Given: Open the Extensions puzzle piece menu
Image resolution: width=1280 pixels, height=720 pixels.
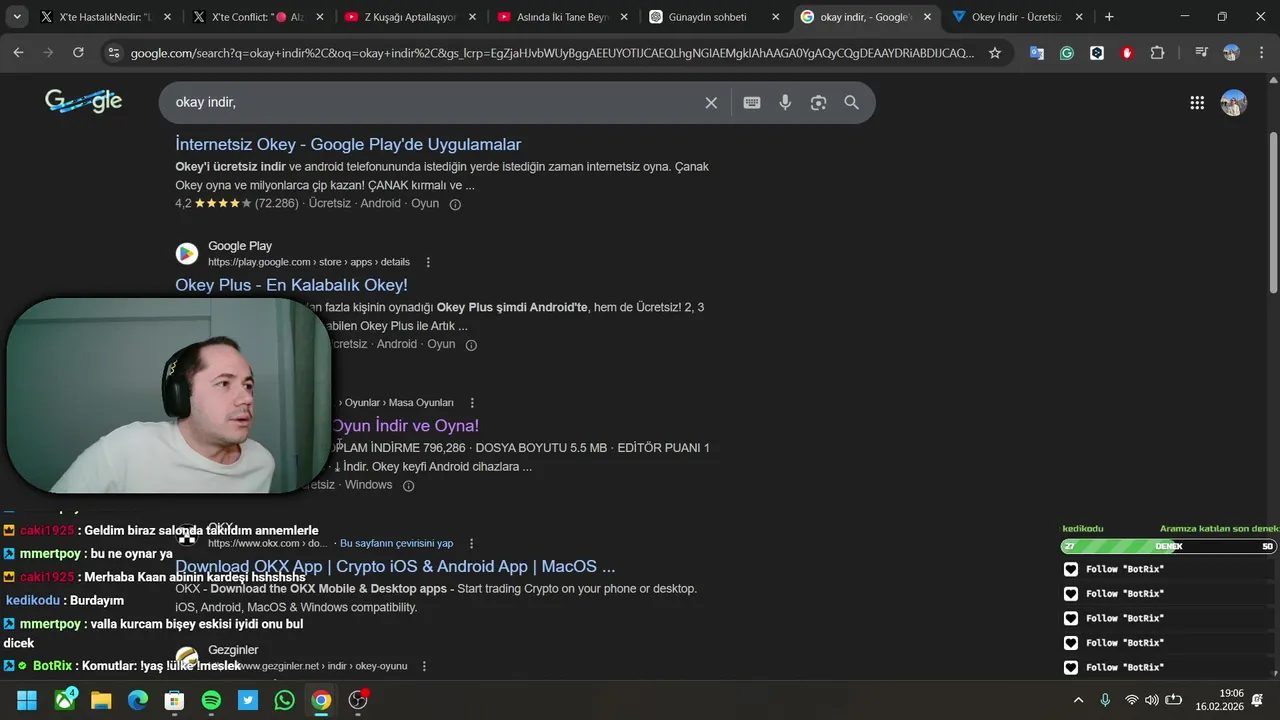Looking at the screenshot, I should 1157,53.
